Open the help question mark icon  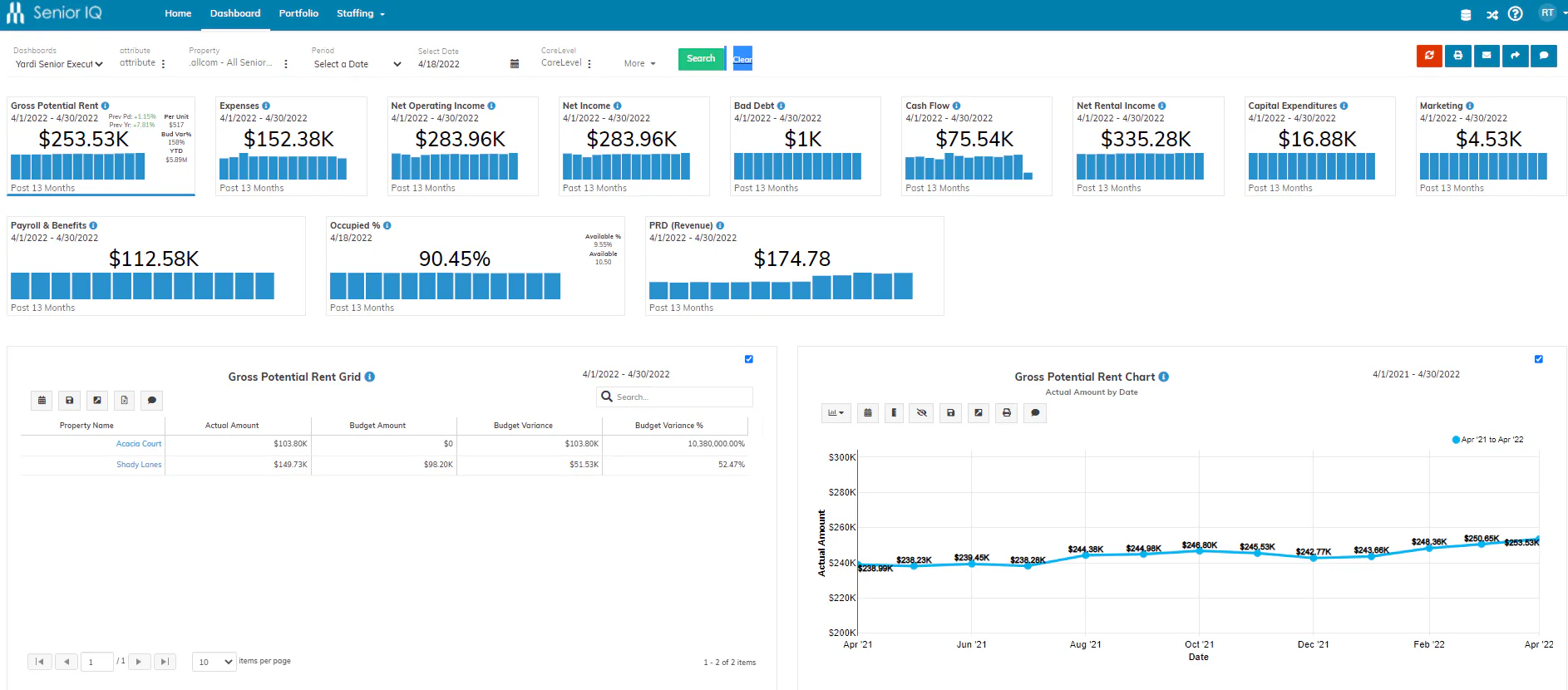click(x=1516, y=13)
